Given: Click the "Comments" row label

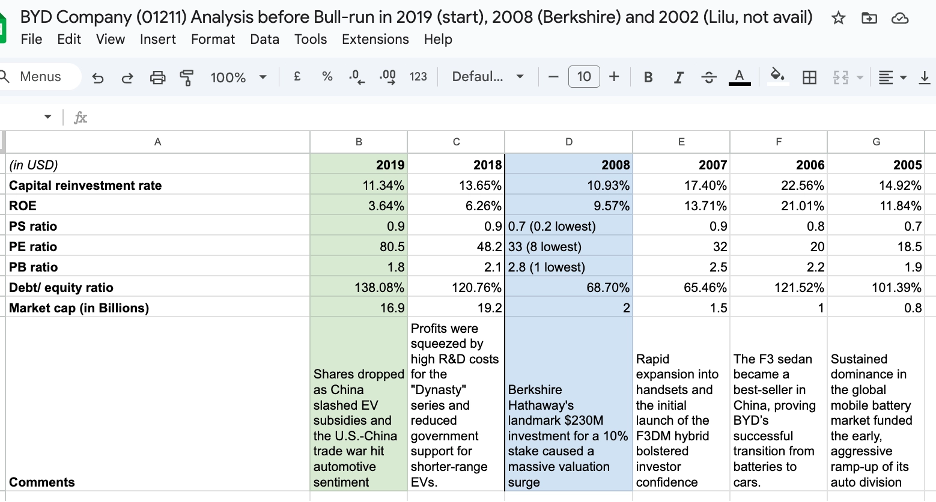Looking at the screenshot, I should [x=158, y=404].
